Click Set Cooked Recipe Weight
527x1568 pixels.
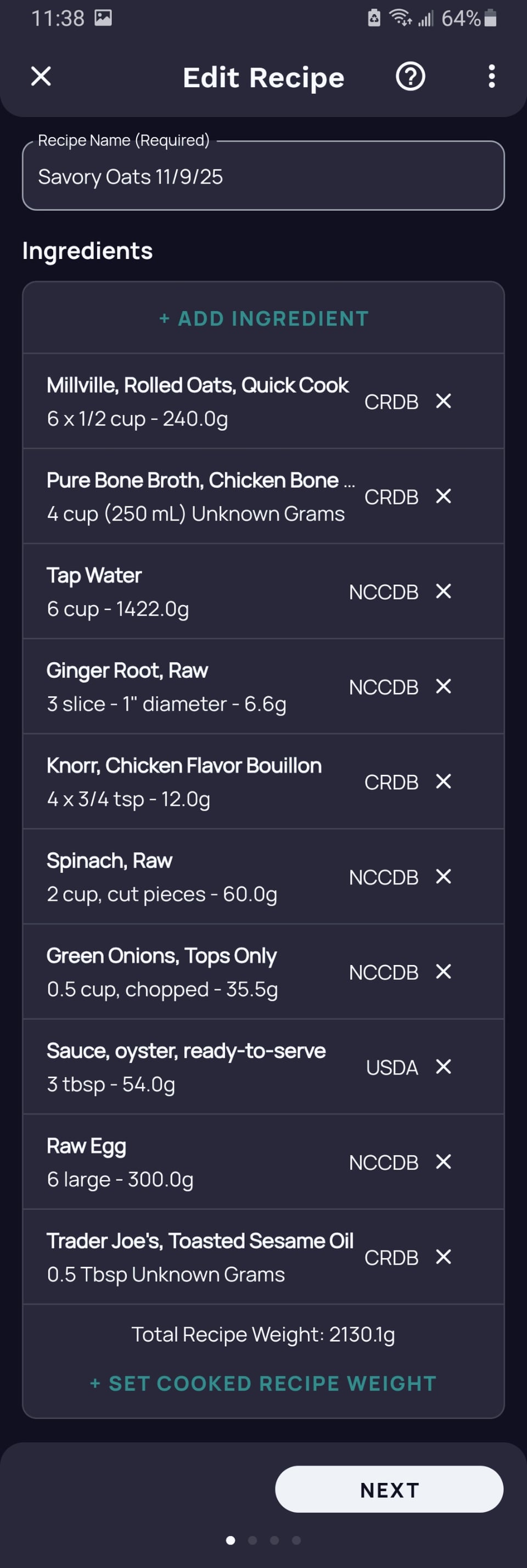[x=264, y=1384]
